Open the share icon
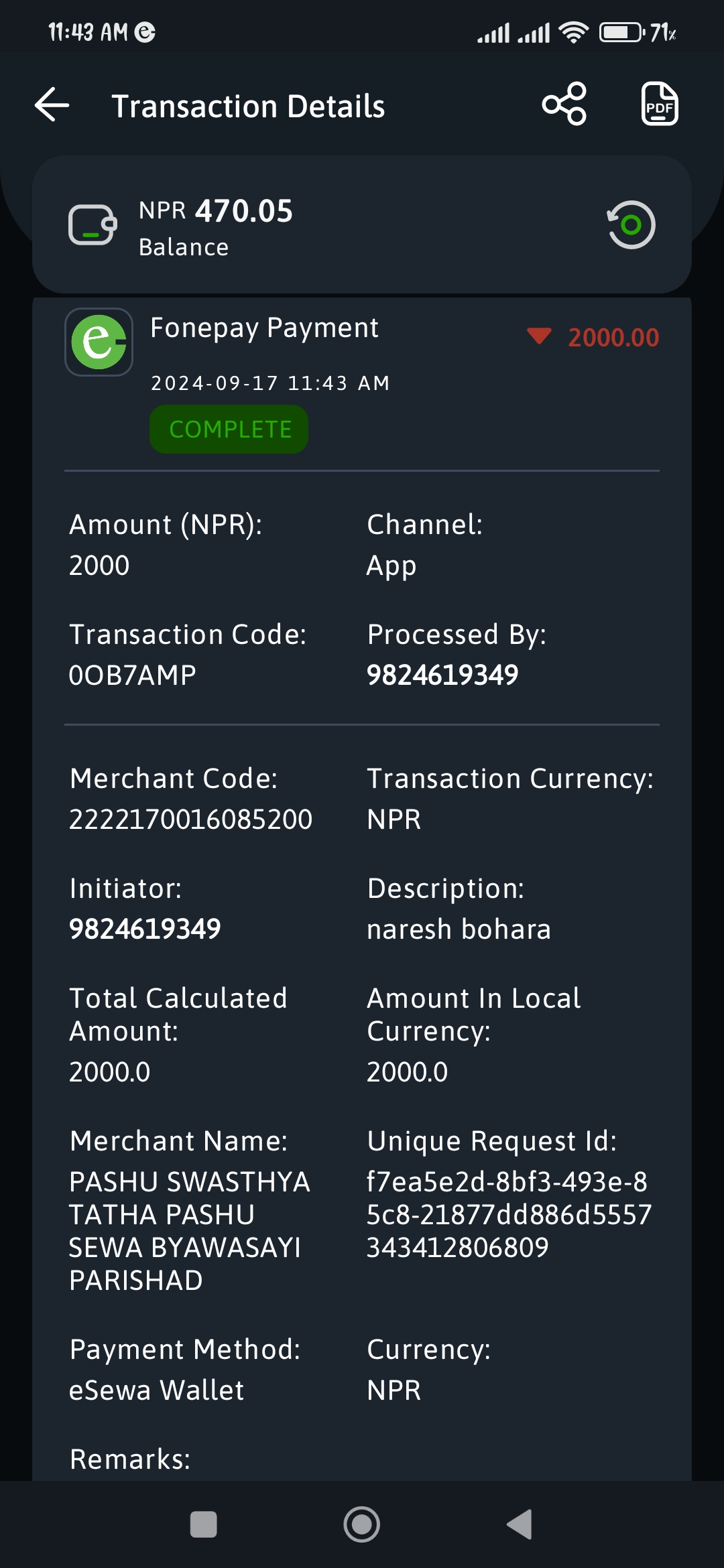The height and width of the screenshot is (1568, 724). click(564, 104)
